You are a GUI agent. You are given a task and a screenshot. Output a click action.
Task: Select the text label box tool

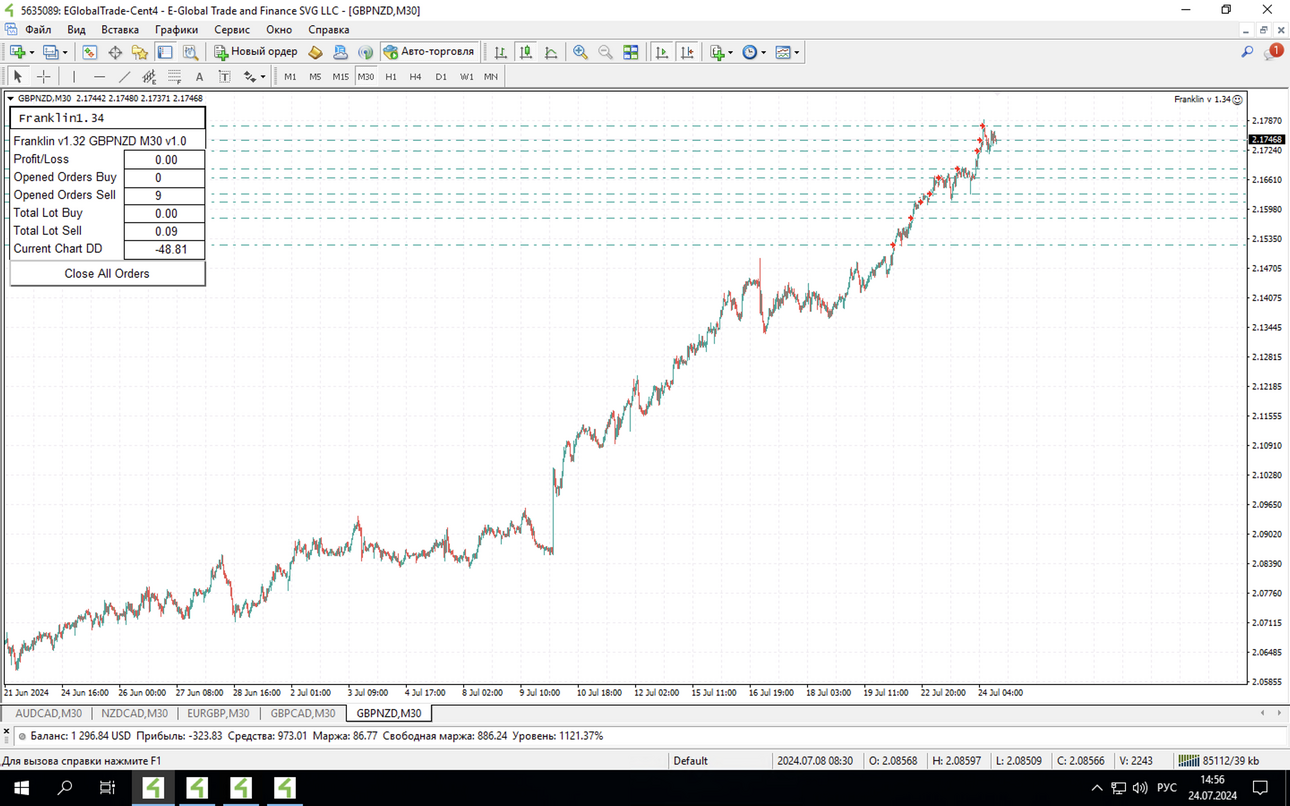(224, 76)
